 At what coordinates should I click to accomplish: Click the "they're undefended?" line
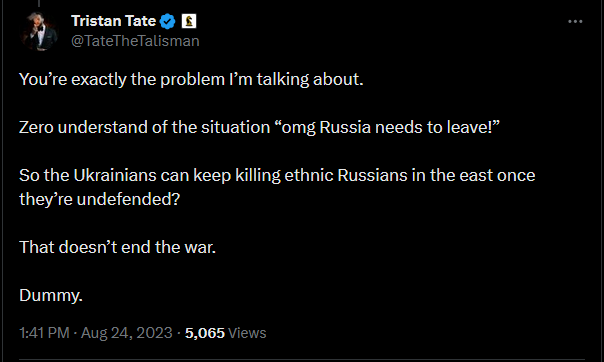[x=99, y=199]
